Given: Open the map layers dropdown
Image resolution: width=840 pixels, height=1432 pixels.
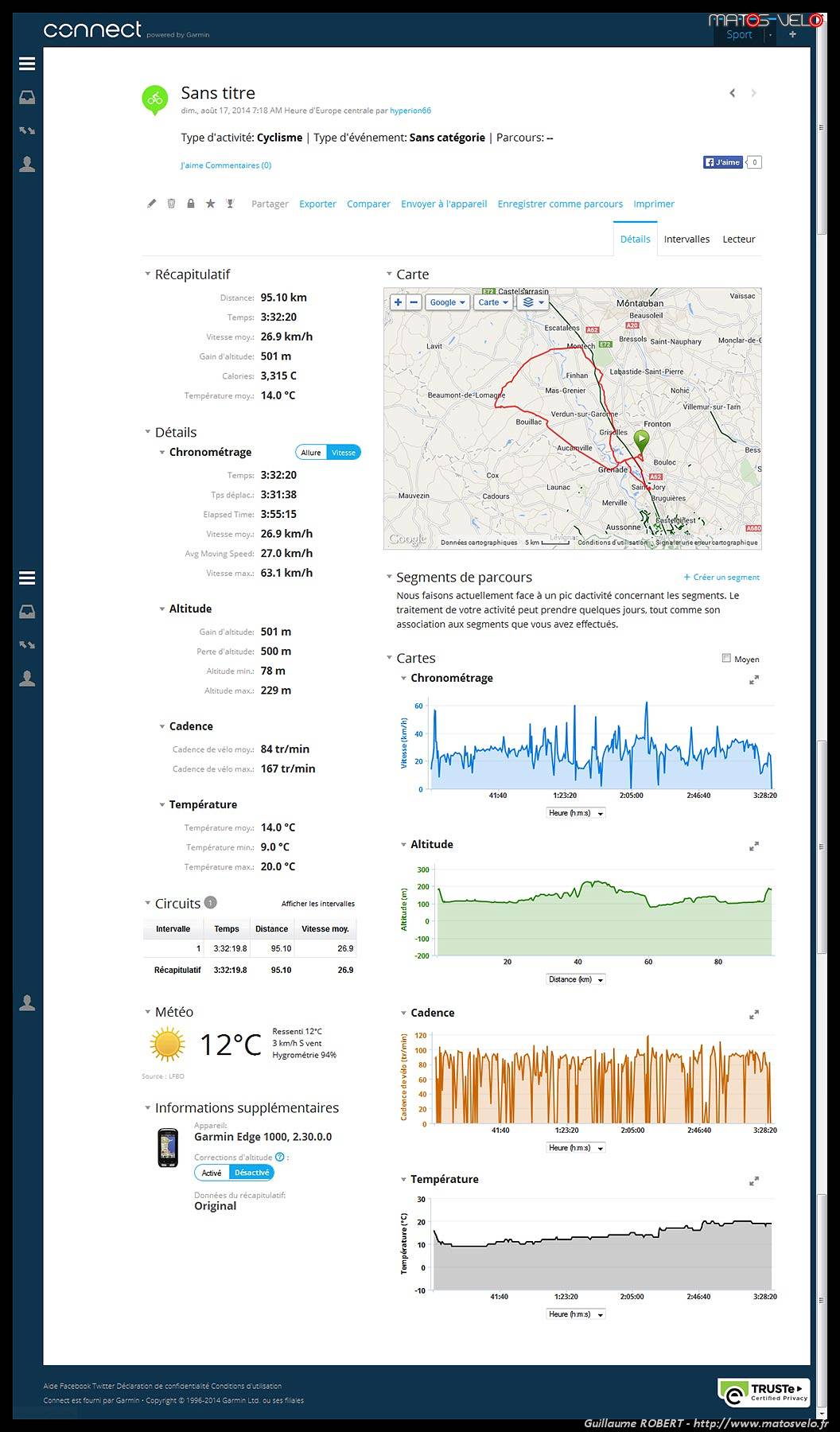Looking at the screenshot, I should tap(533, 302).
